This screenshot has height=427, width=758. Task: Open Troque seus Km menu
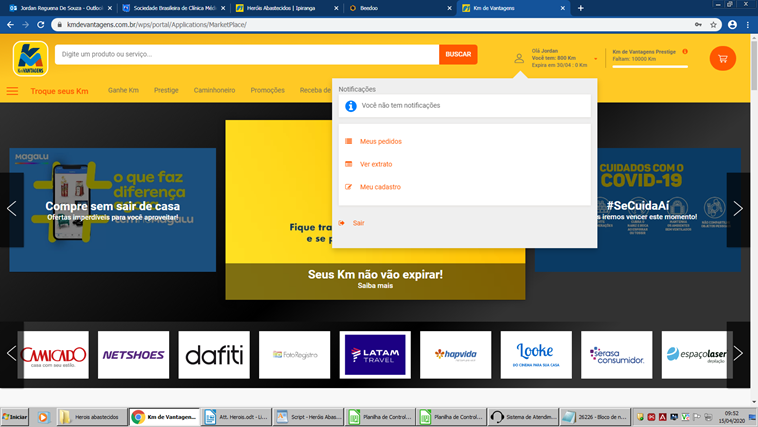[59, 91]
